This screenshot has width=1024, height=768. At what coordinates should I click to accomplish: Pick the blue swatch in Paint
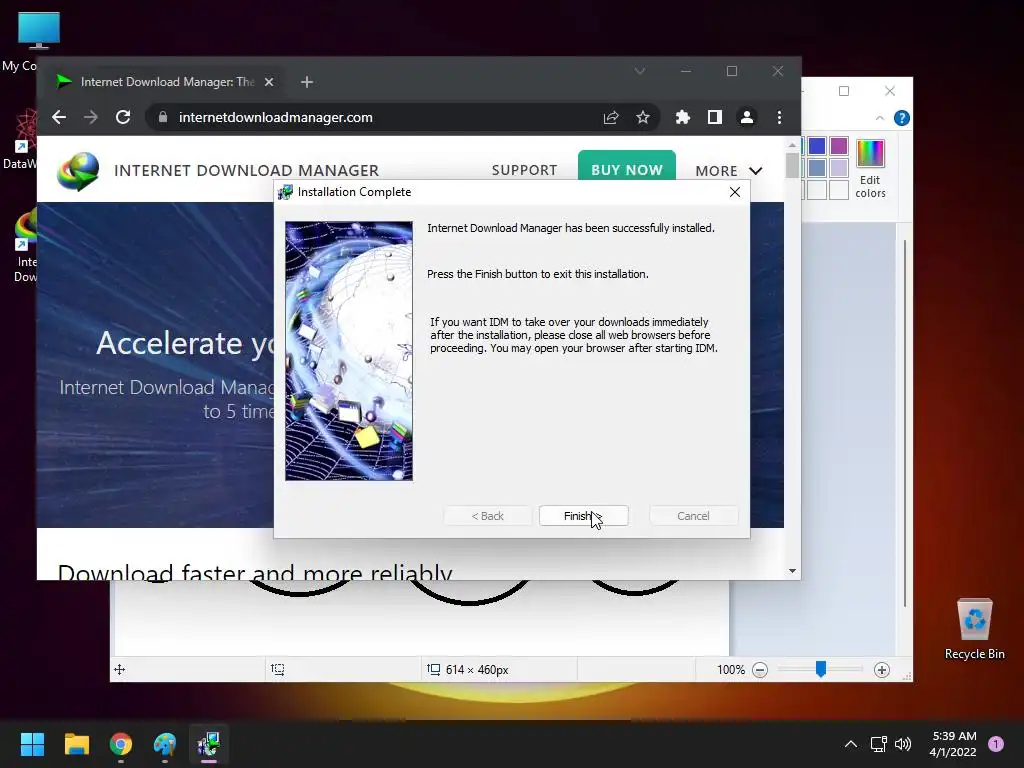point(816,146)
